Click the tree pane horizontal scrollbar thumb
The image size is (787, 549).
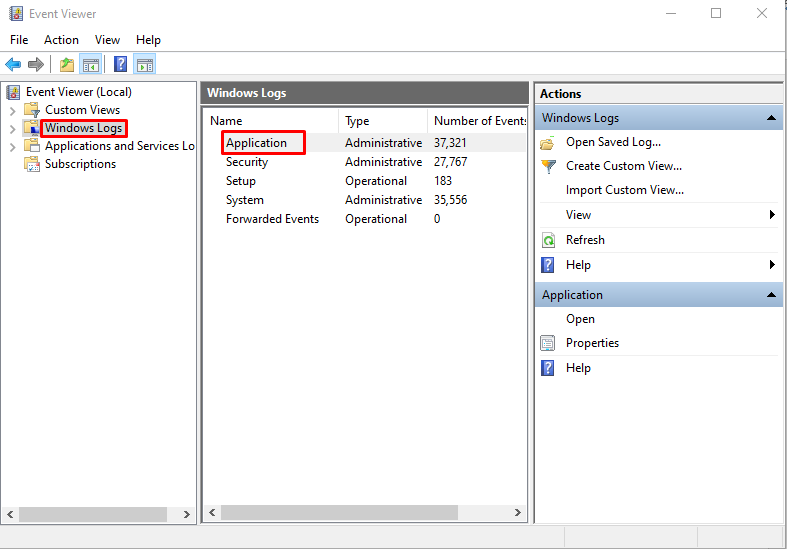[93, 514]
